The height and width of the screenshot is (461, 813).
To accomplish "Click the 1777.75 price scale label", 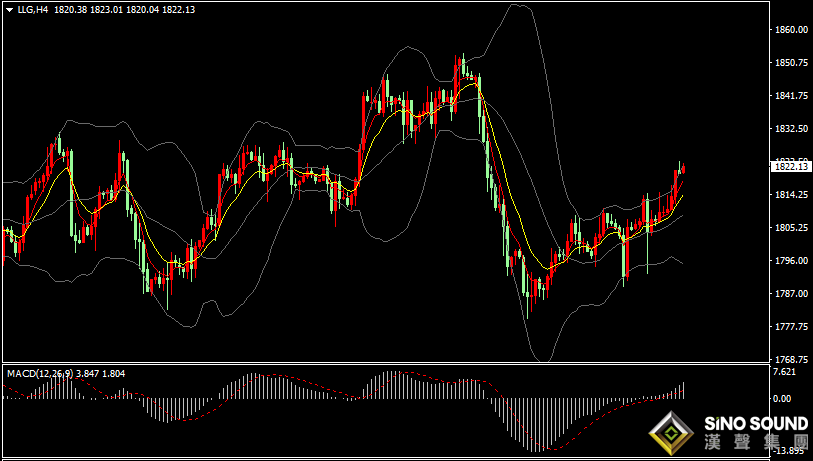I will coord(791,326).
